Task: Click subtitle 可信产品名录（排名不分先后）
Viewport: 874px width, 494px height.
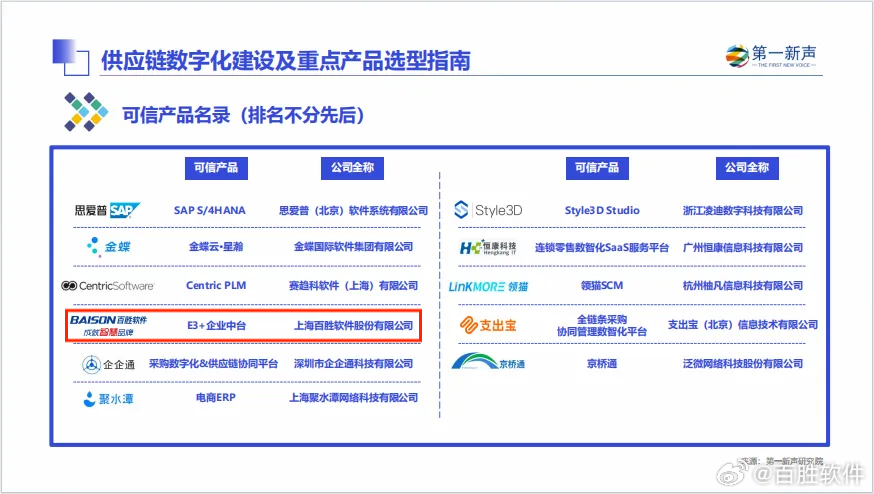Action: pyautogui.click(x=244, y=115)
